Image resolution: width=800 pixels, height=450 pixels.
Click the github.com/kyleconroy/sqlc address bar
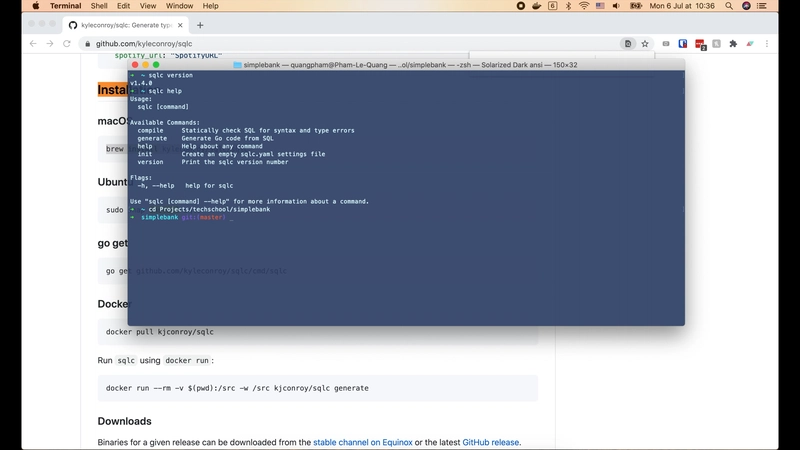click(x=300, y=44)
